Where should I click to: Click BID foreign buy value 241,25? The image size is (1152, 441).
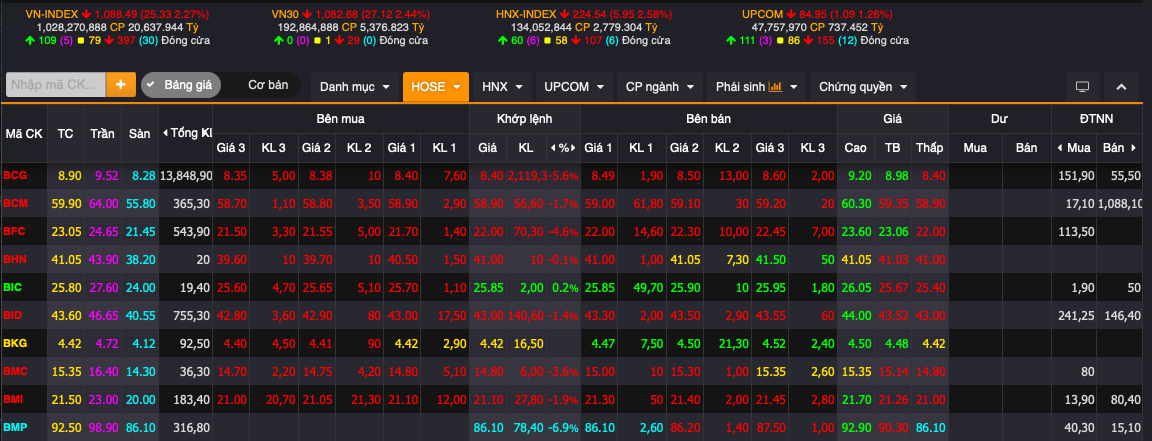pyautogui.click(x=1076, y=315)
